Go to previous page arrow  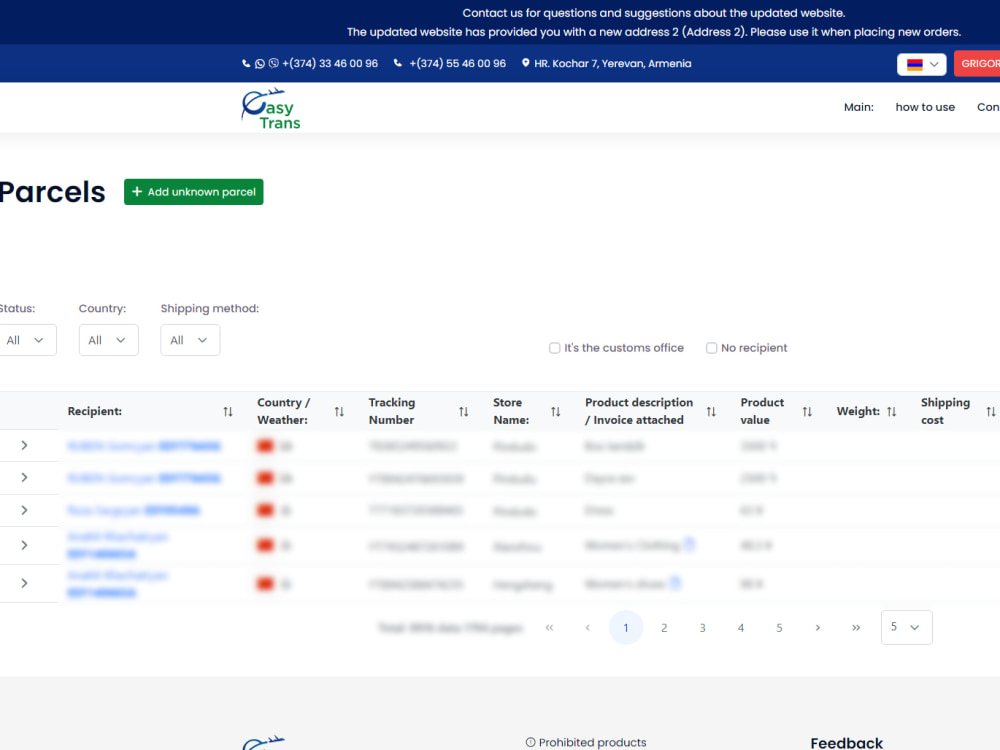(587, 628)
